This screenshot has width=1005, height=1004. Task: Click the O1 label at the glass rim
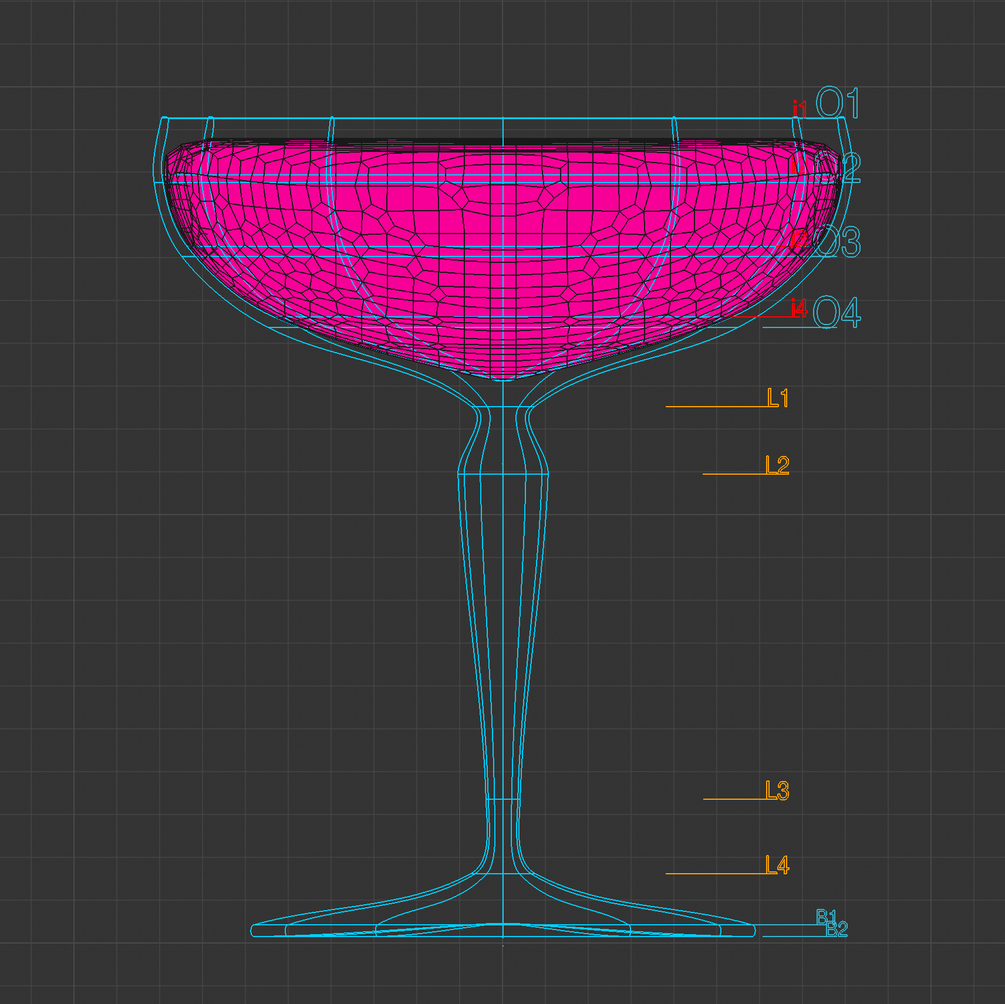[x=838, y=103]
